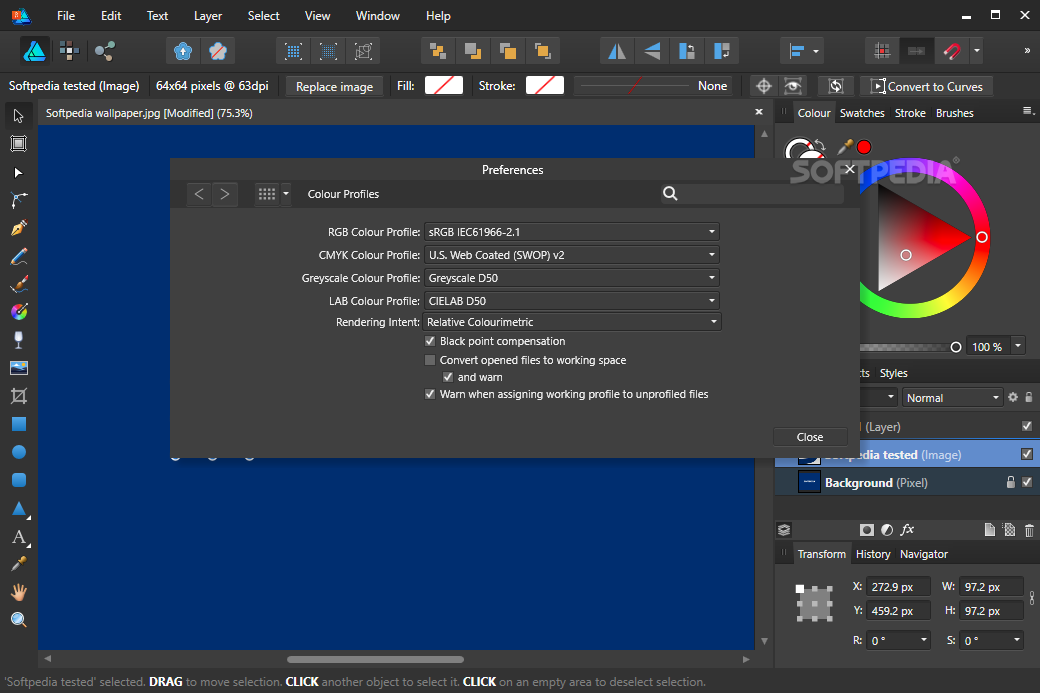Select the Colour Picker tool in toolbar

[x=19, y=564]
